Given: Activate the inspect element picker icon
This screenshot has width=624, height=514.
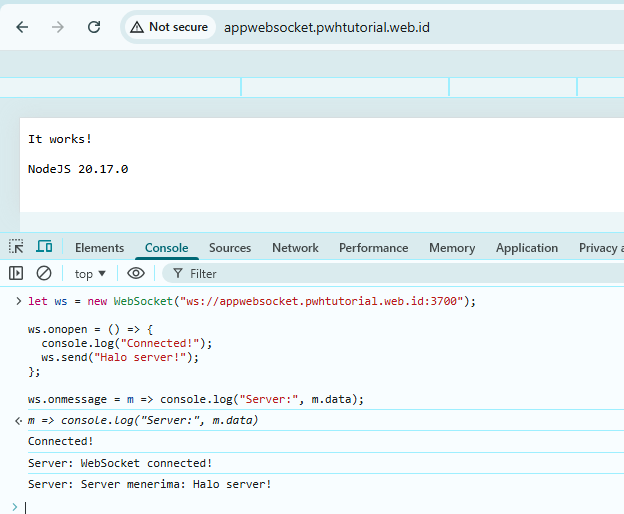Looking at the screenshot, I should [16, 247].
